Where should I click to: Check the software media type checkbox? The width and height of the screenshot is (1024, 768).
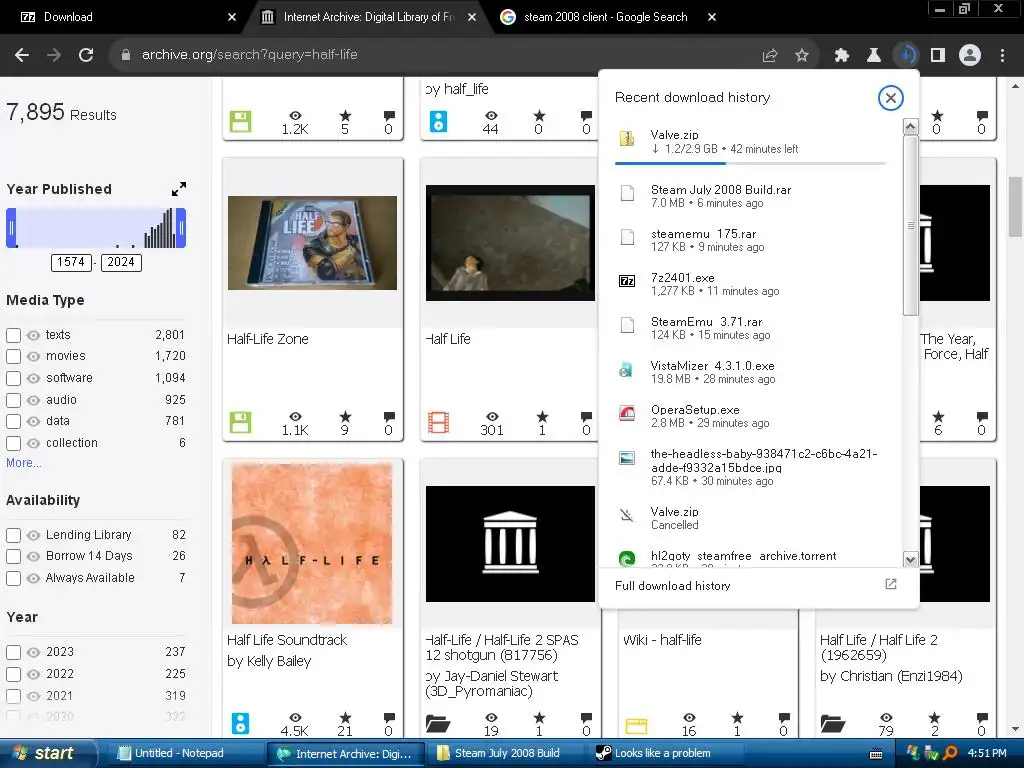tap(13, 378)
